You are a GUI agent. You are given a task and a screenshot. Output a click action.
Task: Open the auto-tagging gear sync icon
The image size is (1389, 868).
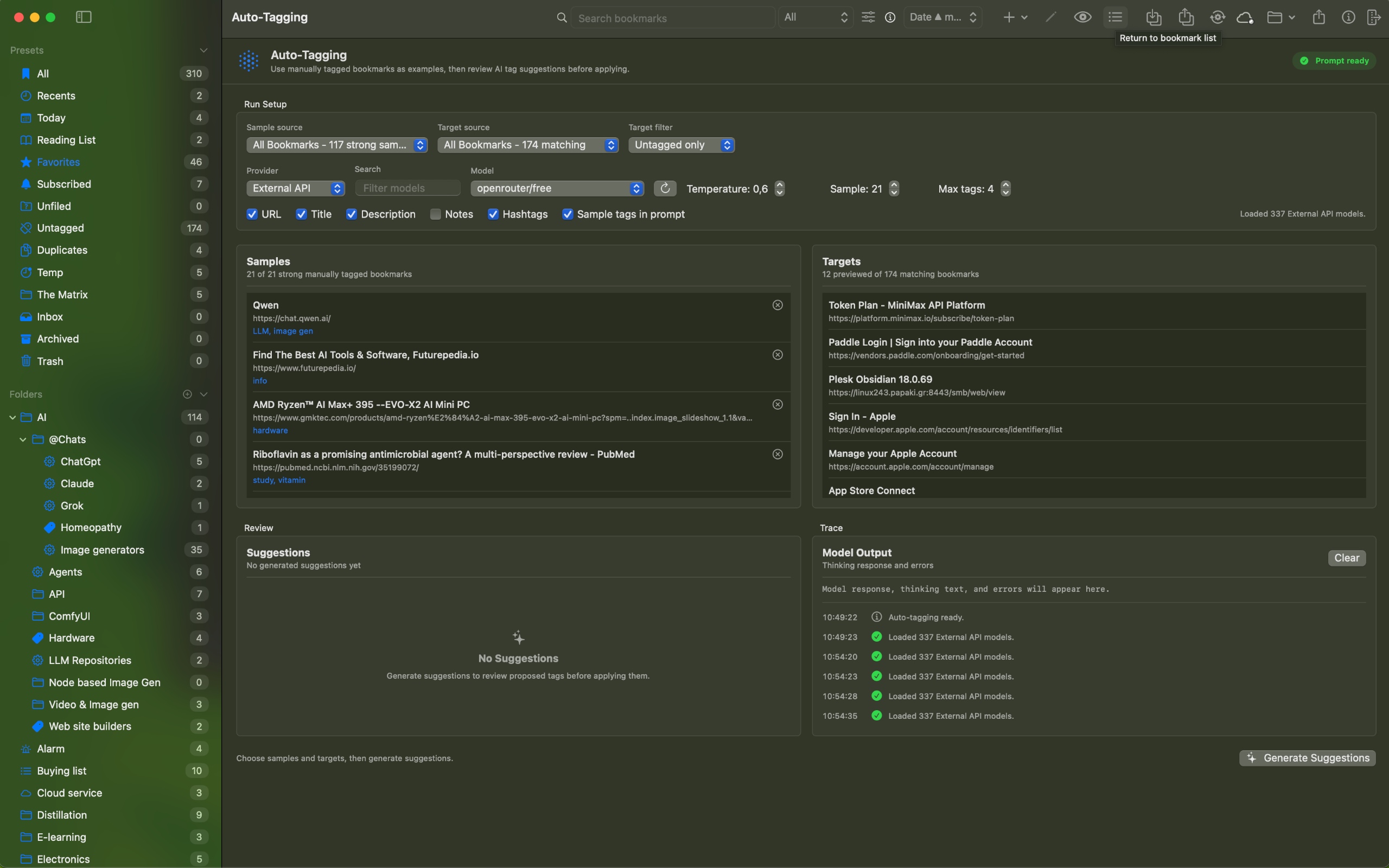pos(1218,17)
